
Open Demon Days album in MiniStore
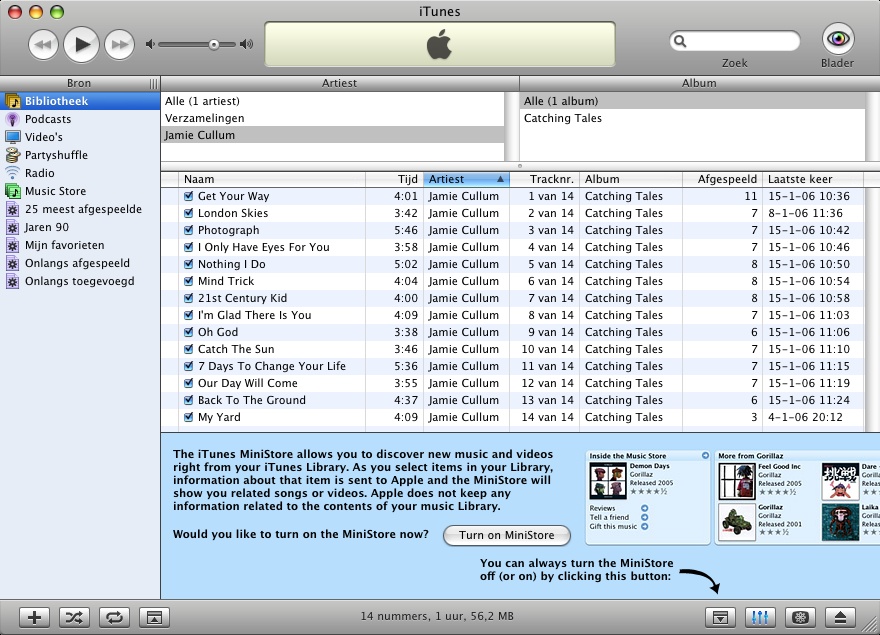point(649,466)
